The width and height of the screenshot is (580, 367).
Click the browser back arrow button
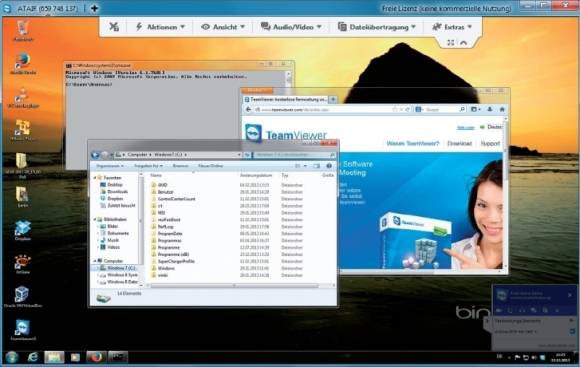249,110
